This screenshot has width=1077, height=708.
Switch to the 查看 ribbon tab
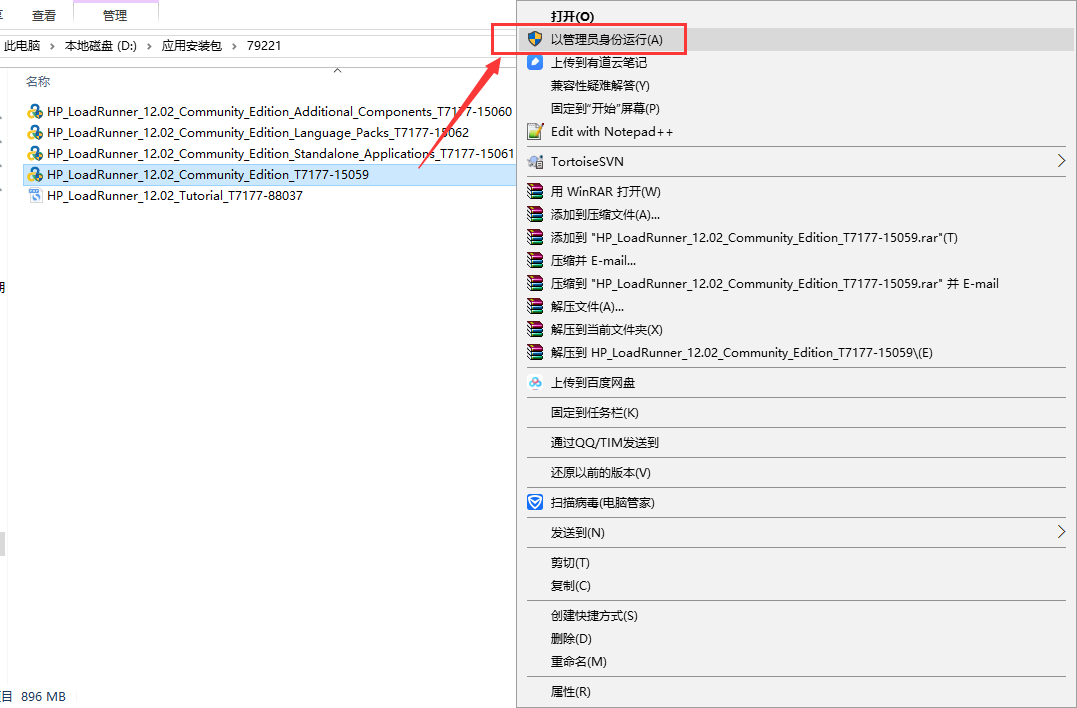[x=44, y=15]
